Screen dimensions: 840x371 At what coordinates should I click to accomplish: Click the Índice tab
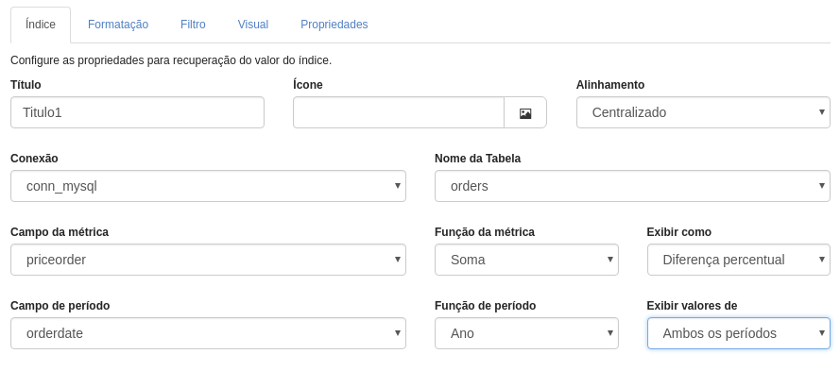tap(40, 25)
